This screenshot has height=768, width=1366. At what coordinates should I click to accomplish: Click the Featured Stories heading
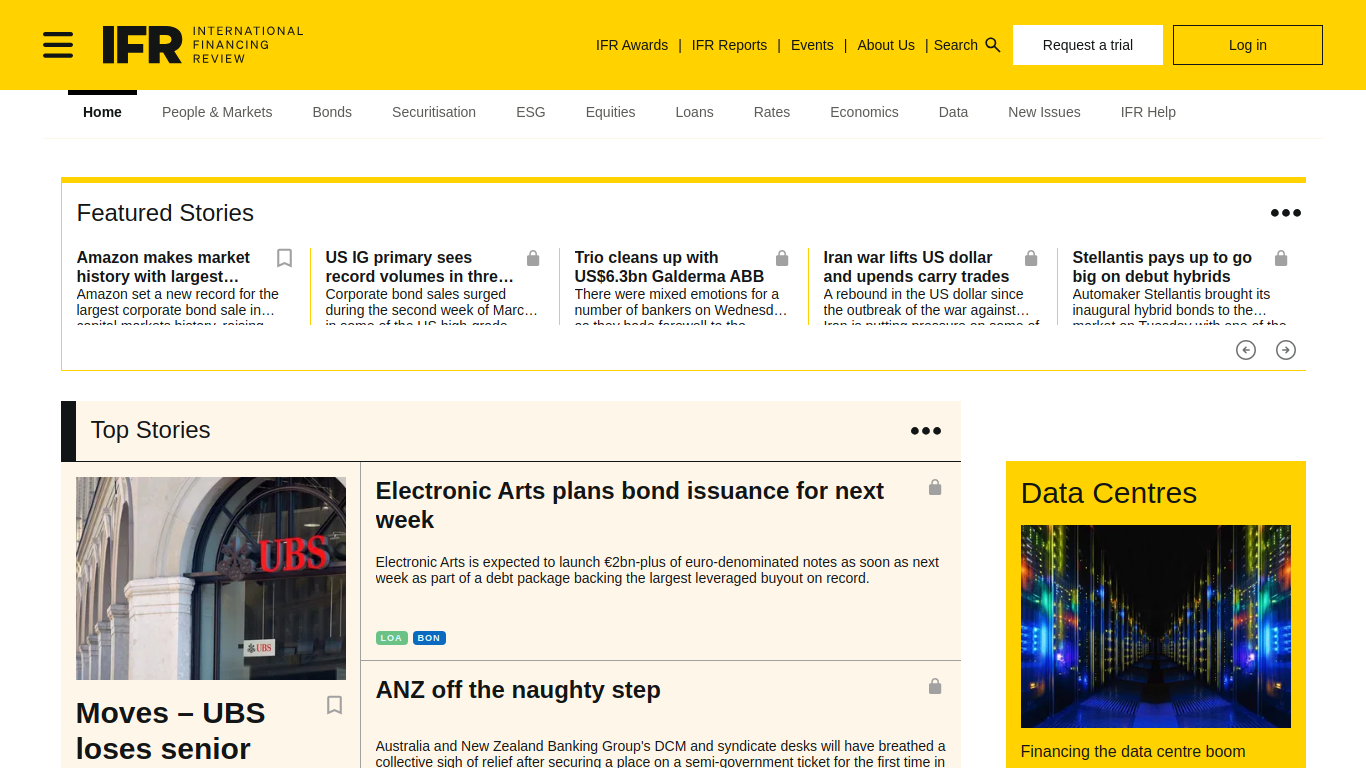coord(165,213)
